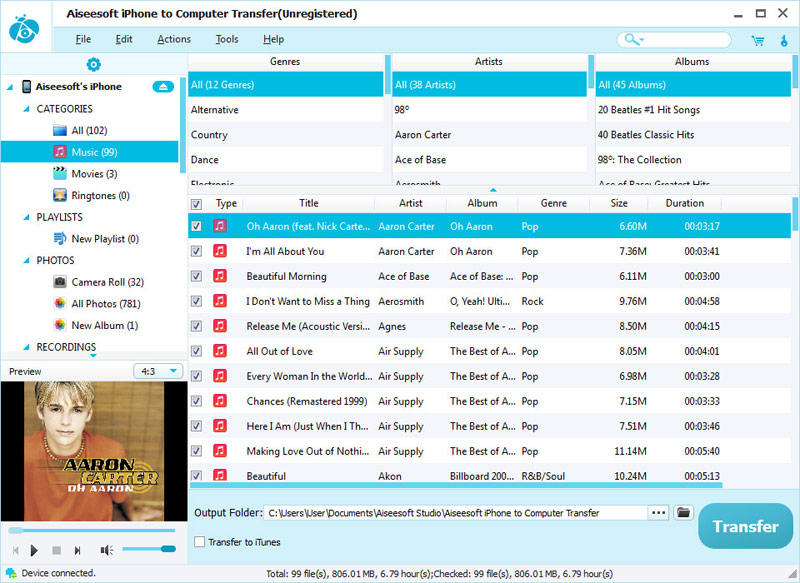800x583 pixels.
Task: Uncheck Every Woman In the World checkbox
Action: pos(196,376)
